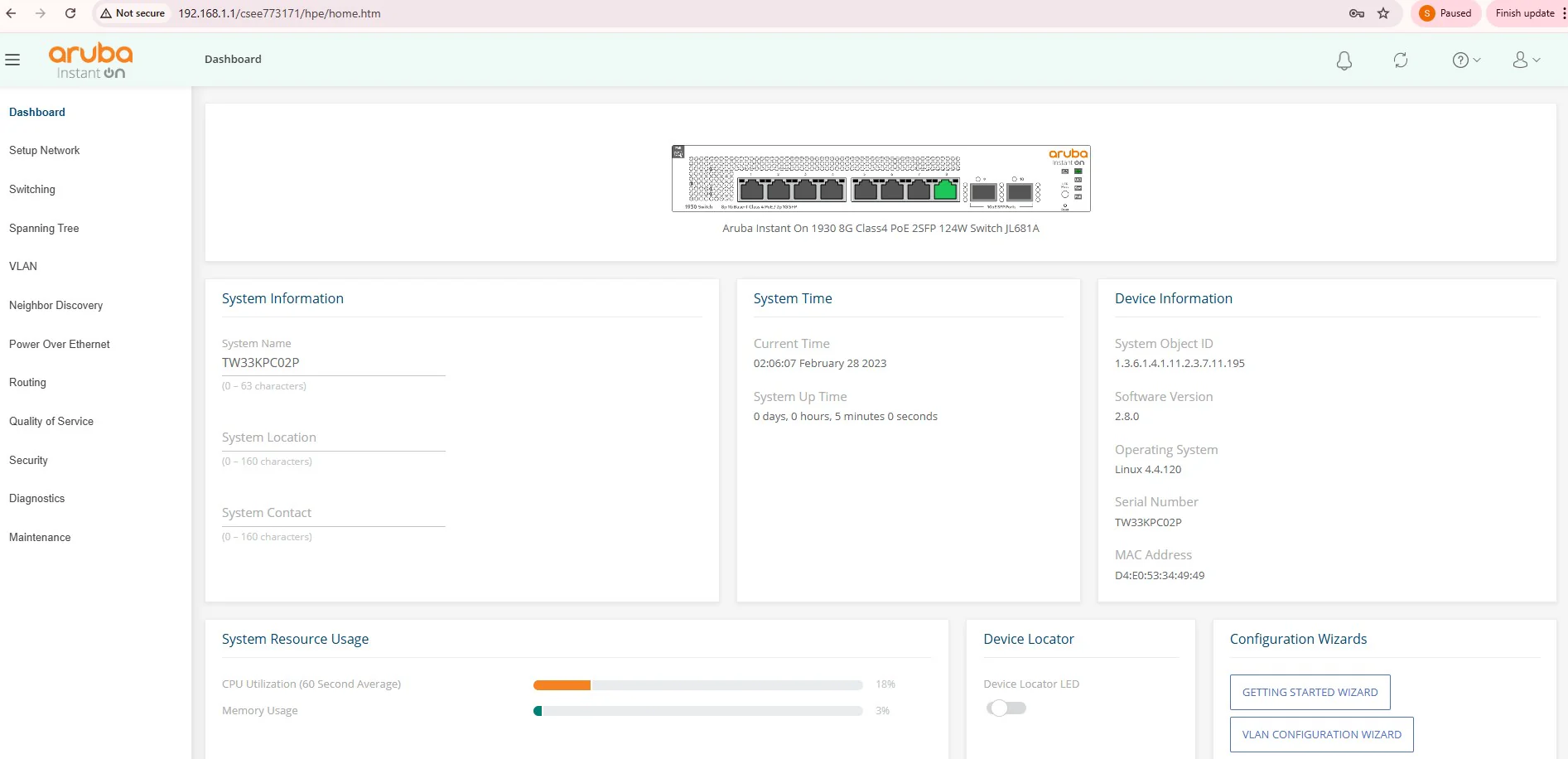
Task: Click System Object ID value 1.3.6.1.4.1.11.2.3.7.11.195
Action: point(1180,363)
